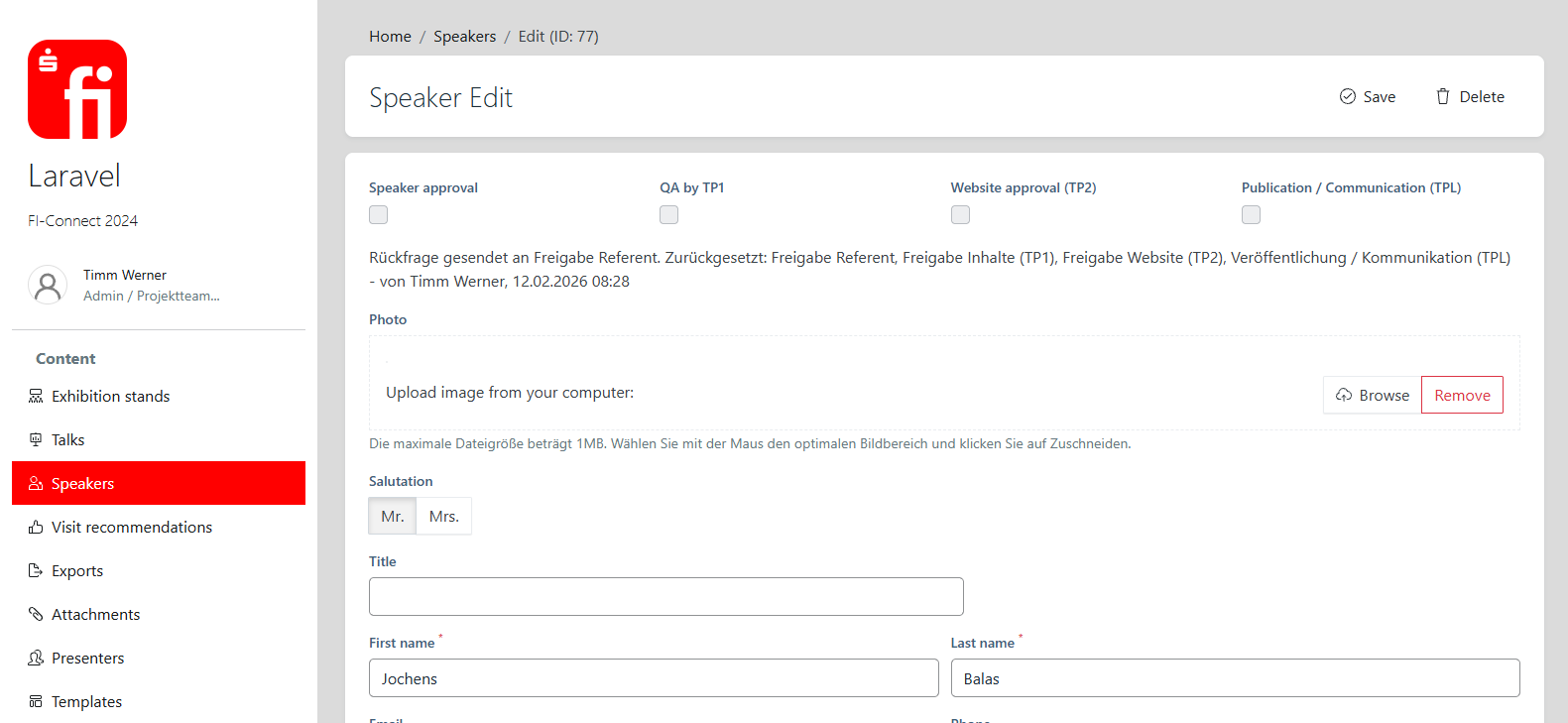Click the Visit recommendations thumbs-up icon
This screenshot has width=1568, height=723.
tap(36, 528)
